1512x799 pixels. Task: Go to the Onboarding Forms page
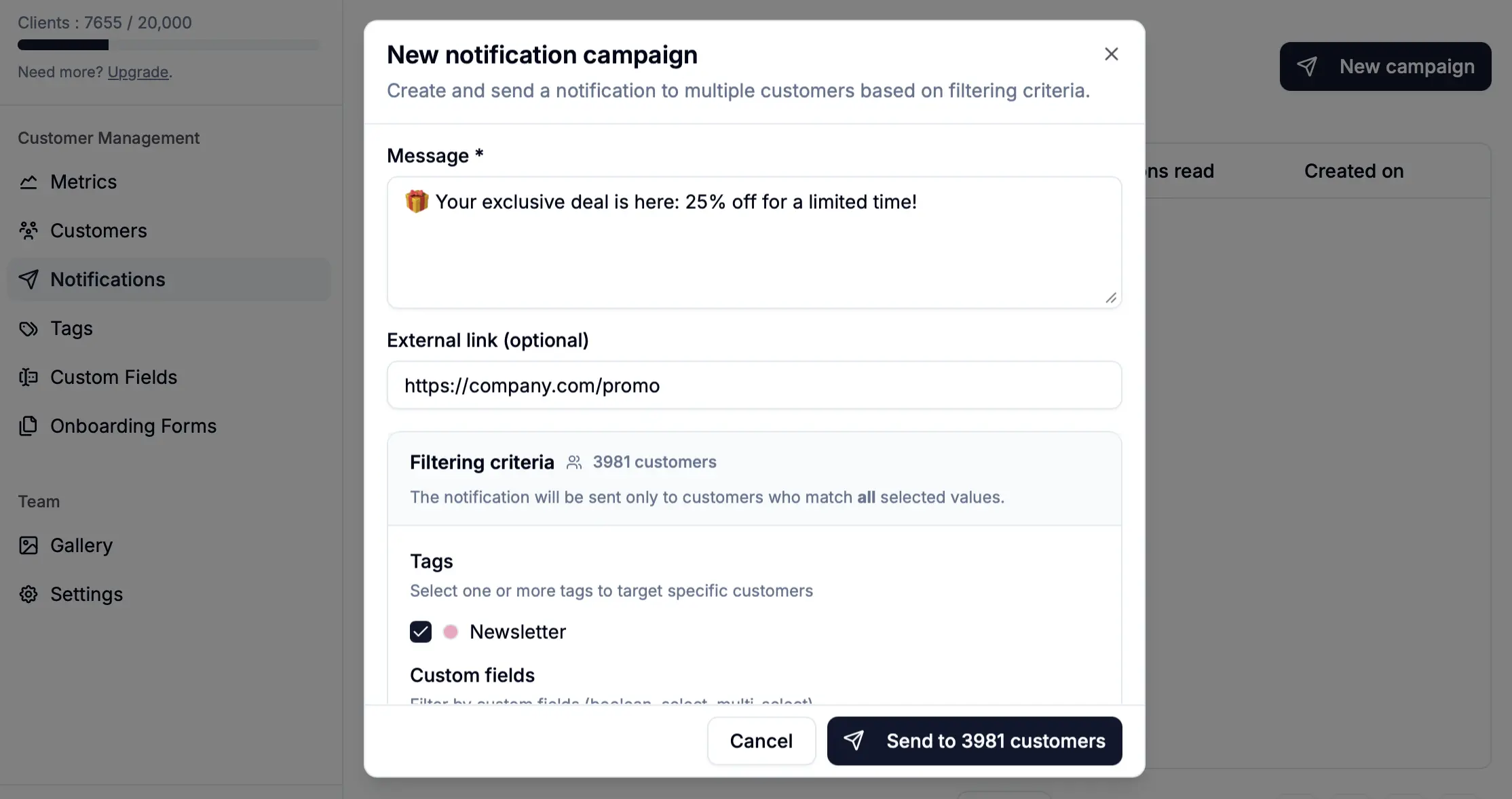pos(133,426)
